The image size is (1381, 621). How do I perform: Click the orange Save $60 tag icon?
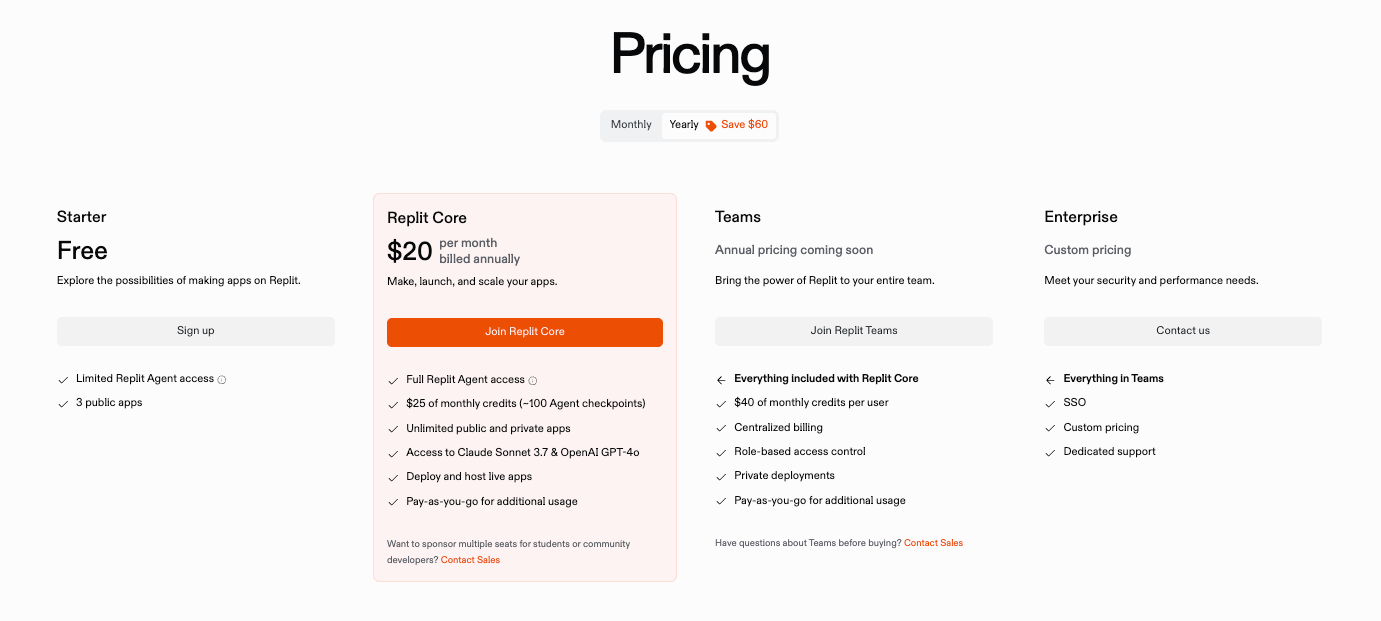click(711, 126)
